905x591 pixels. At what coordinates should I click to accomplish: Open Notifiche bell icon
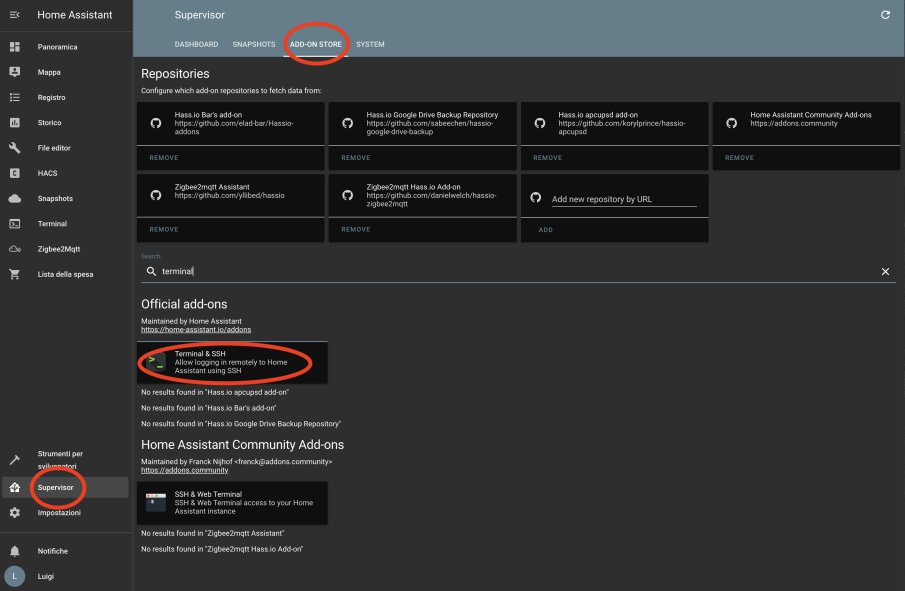tap(14, 551)
